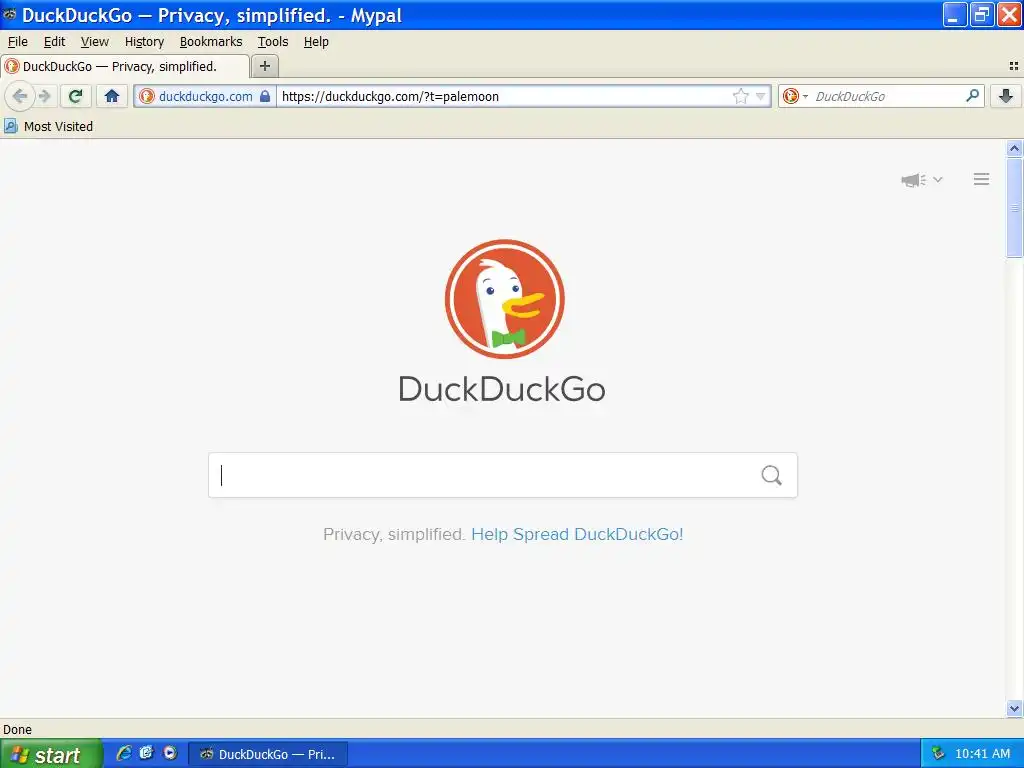Image resolution: width=1024 pixels, height=768 pixels.
Task: Open the File menu
Action: [x=18, y=42]
